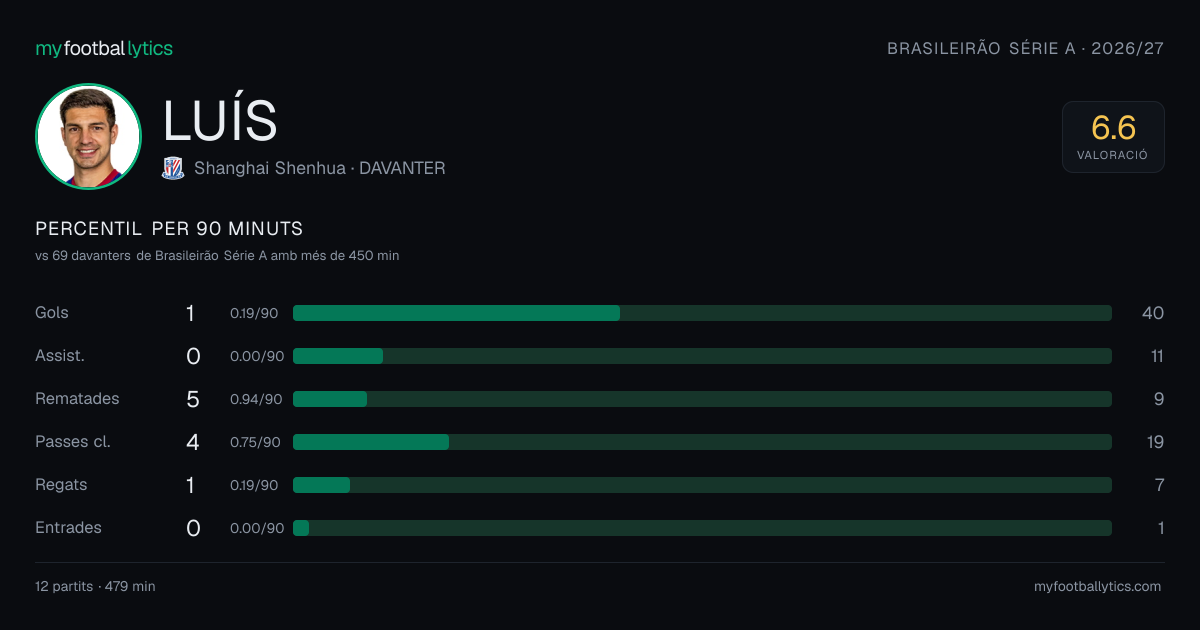The height and width of the screenshot is (630, 1200).
Task: Select the 12 partits · 479 min footer
Action: click(x=95, y=587)
